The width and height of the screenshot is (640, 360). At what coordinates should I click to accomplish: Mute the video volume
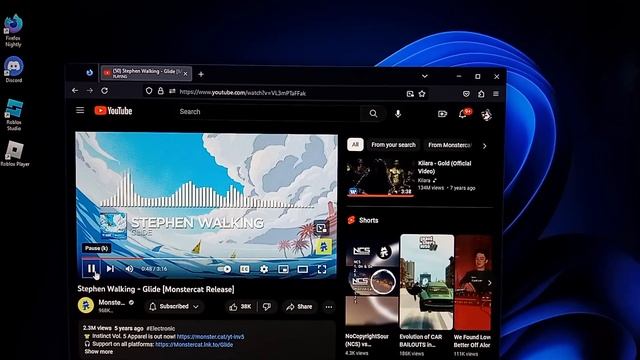tap(129, 269)
